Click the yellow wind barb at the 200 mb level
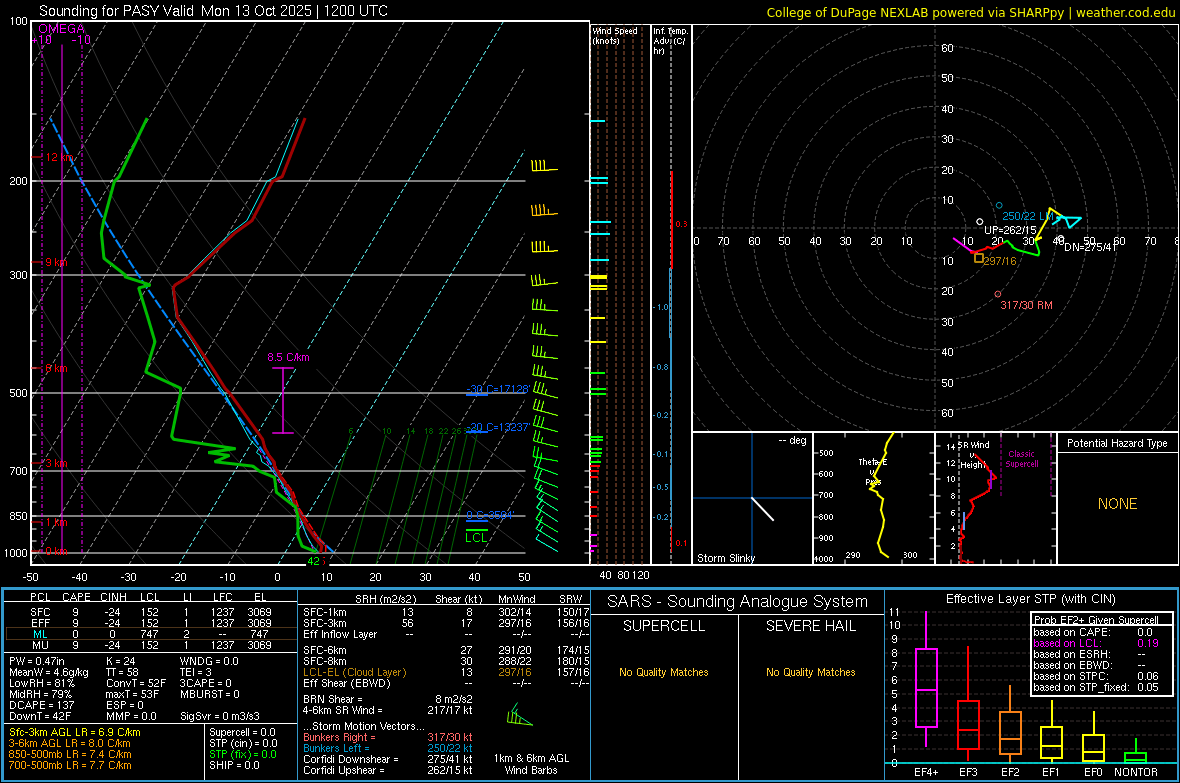Viewport: 1180px width, 783px height. [x=543, y=166]
